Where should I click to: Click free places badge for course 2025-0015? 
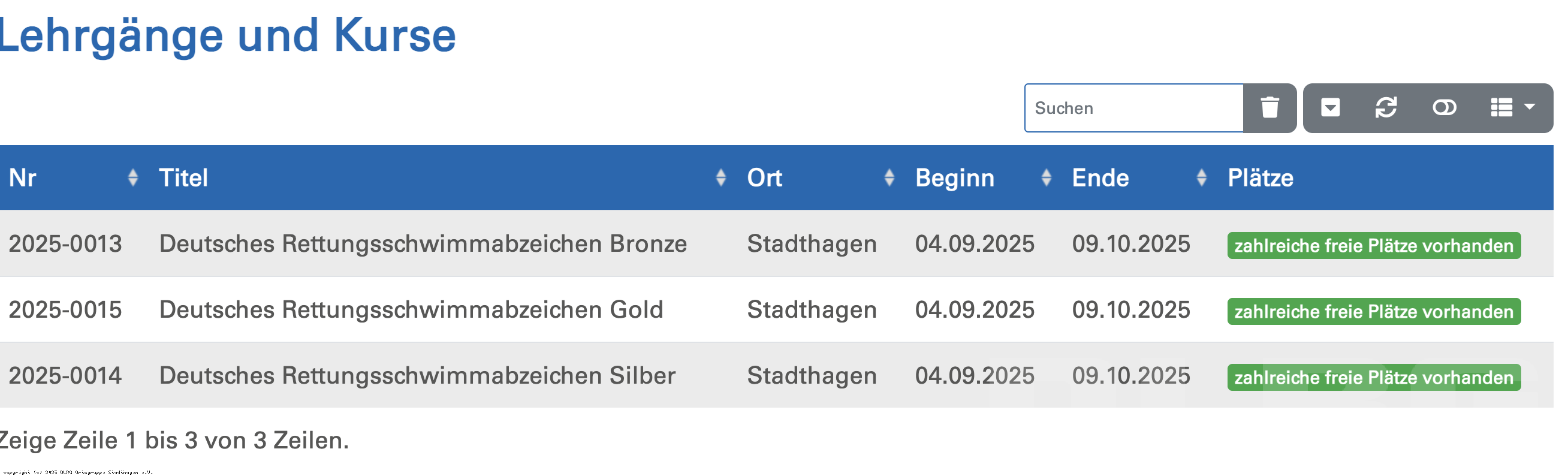coord(1374,311)
